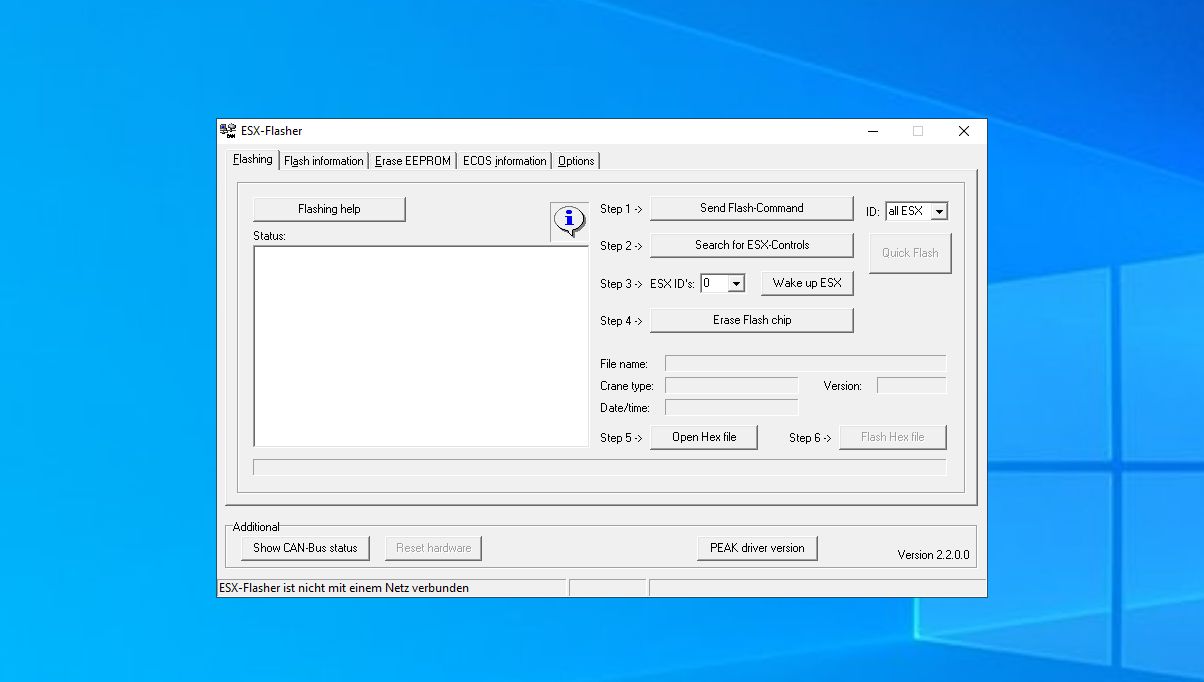Click Search for ESX-Controls button
The height and width of the screenshot is (682, 1204).
tap(751, 245)
